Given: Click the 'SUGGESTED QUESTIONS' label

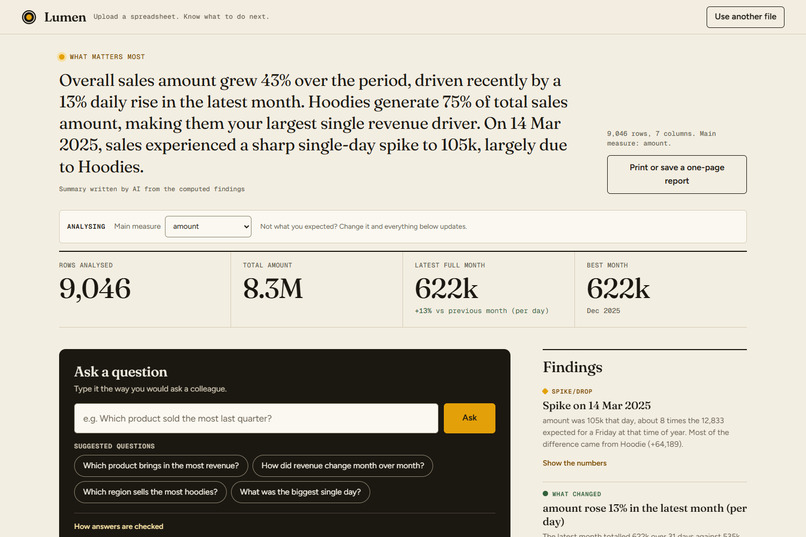Looking at the screenshot, I should click(114, 446).
